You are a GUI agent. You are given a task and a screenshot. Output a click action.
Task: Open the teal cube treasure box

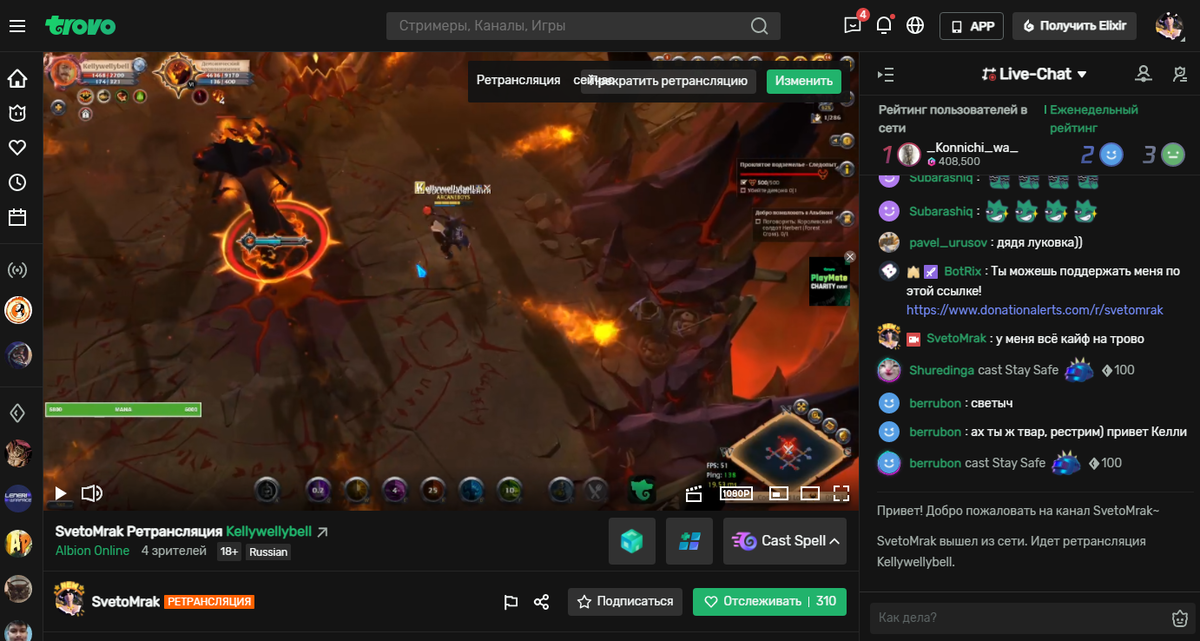(x=632, y=541)
